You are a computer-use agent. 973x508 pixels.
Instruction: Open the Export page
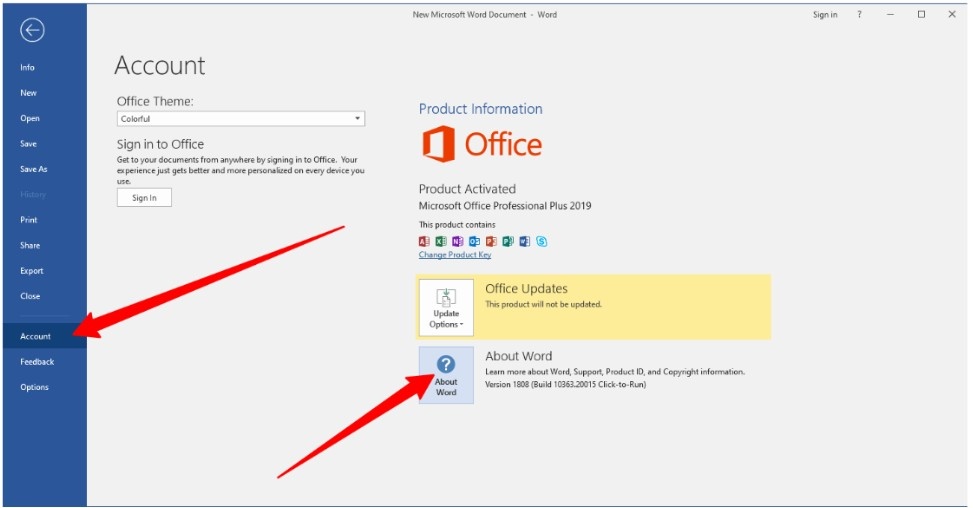coord(32,270)
